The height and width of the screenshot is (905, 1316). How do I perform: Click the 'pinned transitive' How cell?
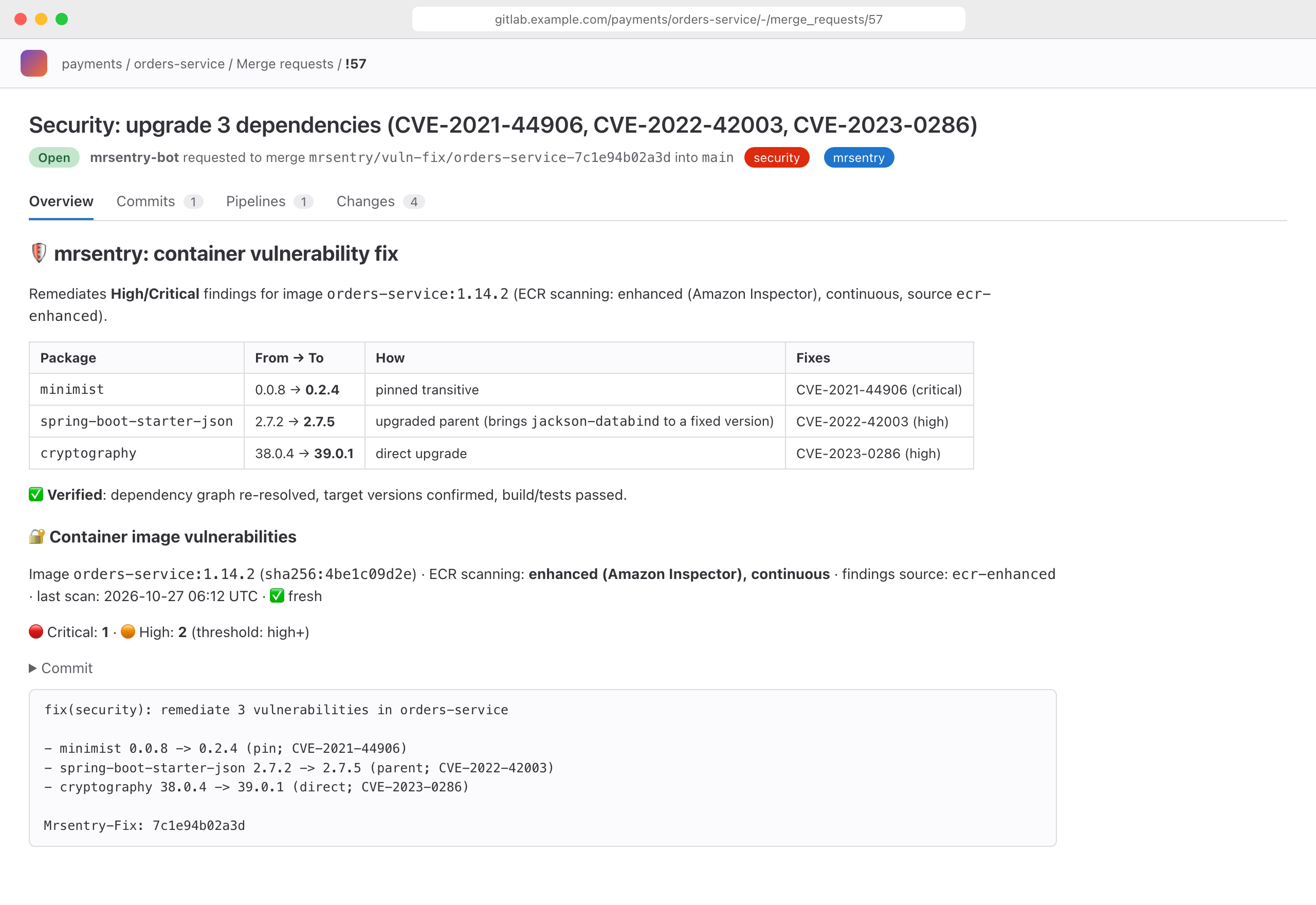(575, 389)
